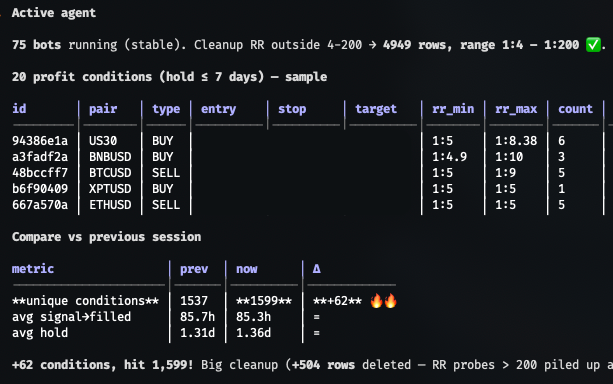Click rr_max value '1:10'
The width and height of the screenshot is (613, 384).
pos(509,156)
